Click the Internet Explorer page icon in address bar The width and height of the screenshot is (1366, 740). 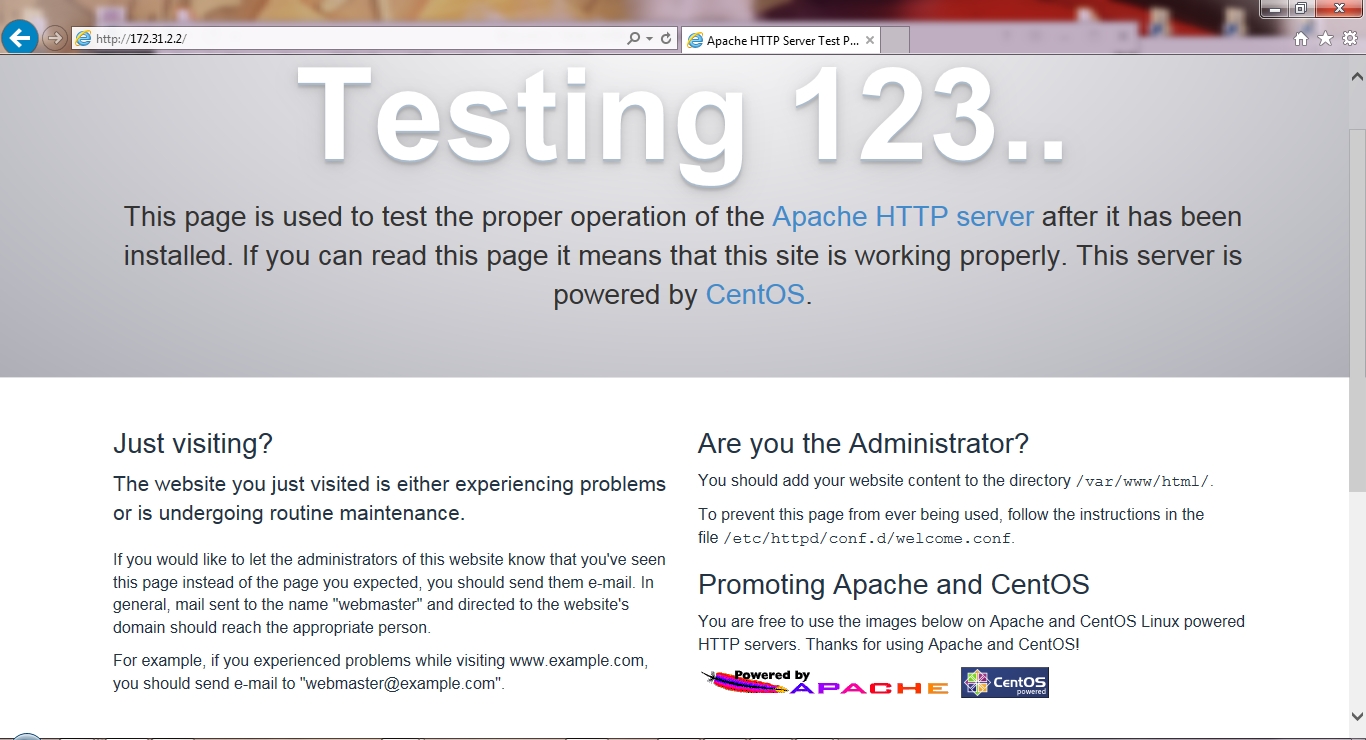tap(84, 39)
